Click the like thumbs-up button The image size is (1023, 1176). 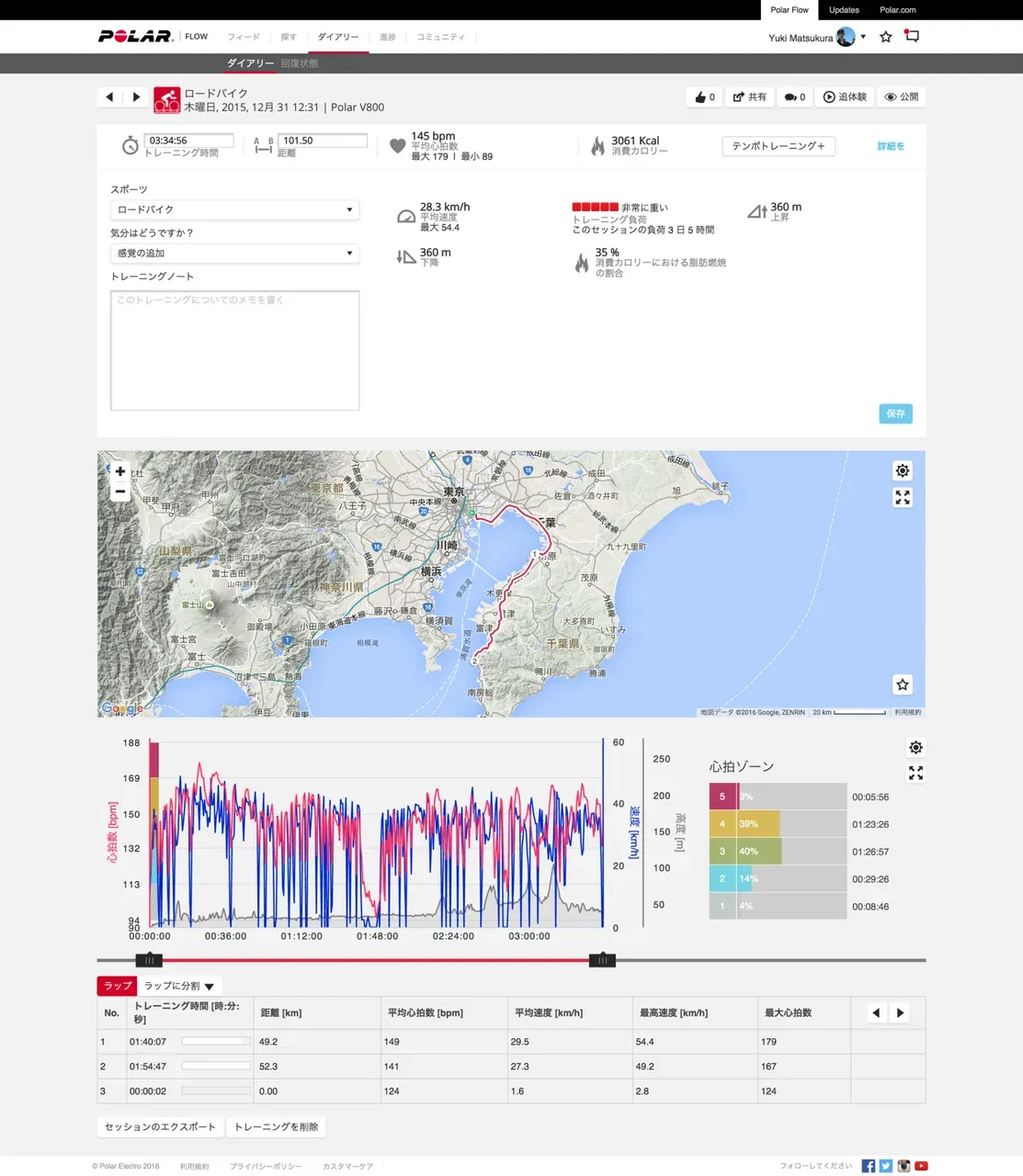[704, 97]
